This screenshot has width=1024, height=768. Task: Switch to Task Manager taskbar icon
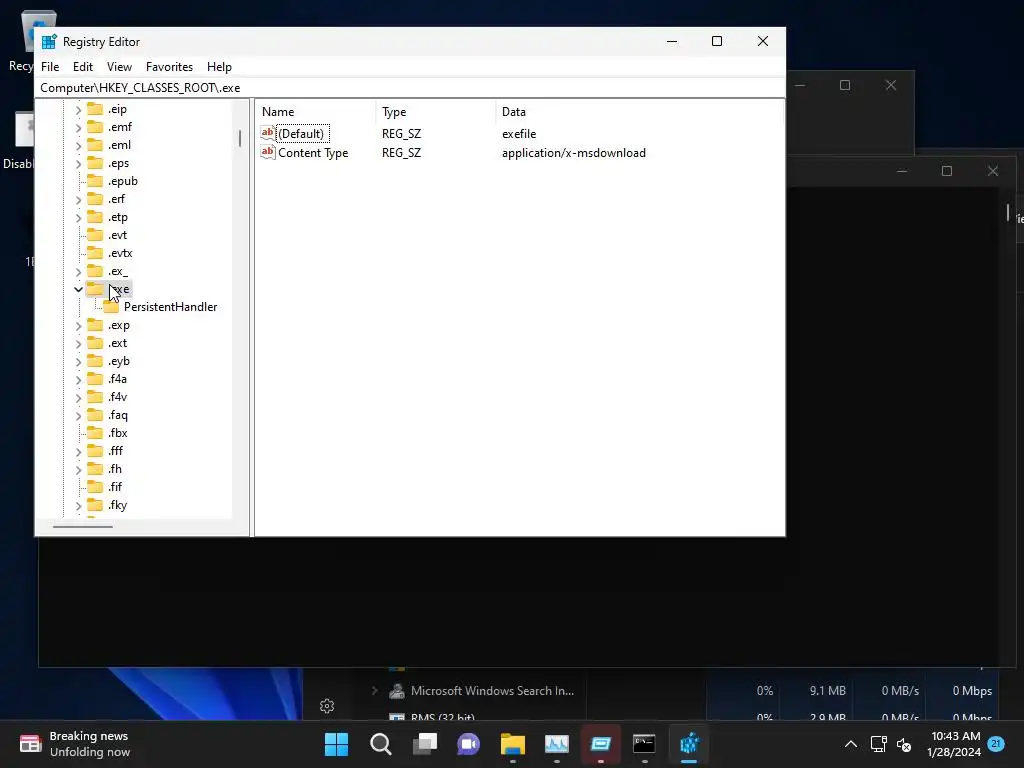(x=556, y=744)
